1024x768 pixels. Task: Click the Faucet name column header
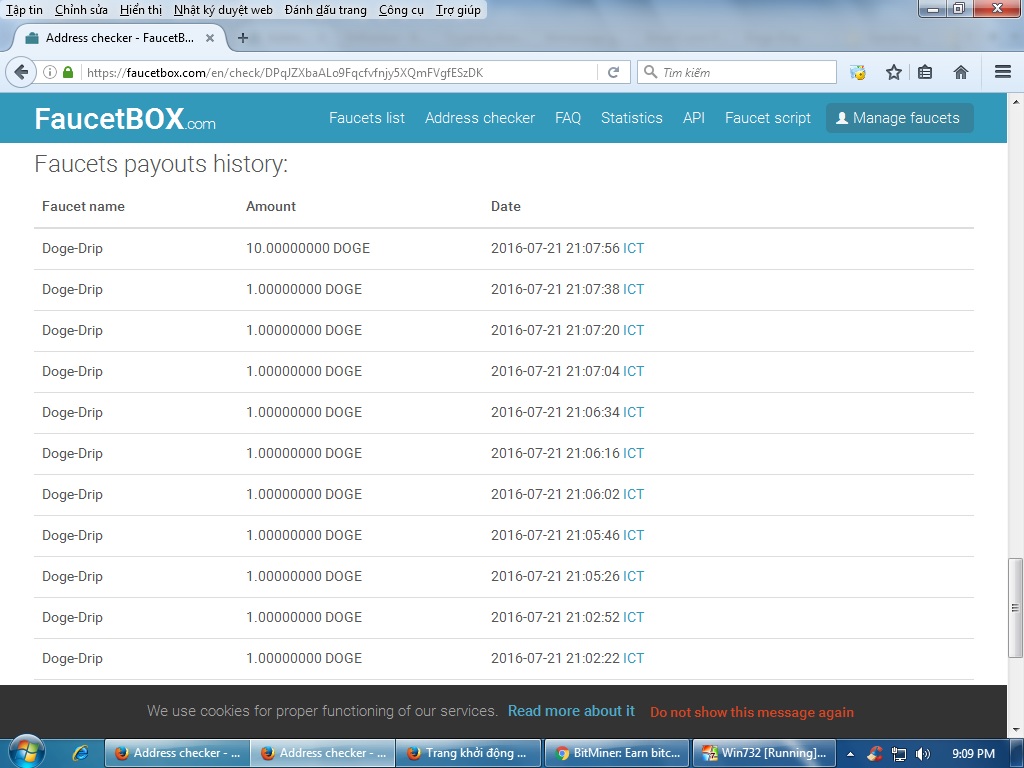(83, 206)
